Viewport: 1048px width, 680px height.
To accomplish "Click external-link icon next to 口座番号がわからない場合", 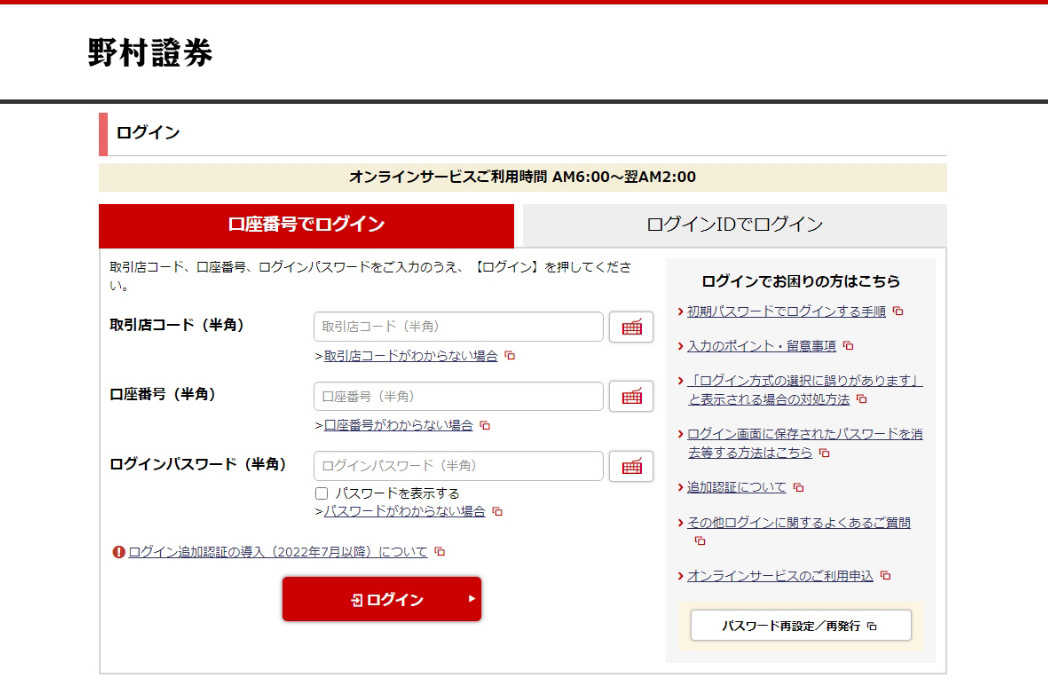I will [485, 425].
